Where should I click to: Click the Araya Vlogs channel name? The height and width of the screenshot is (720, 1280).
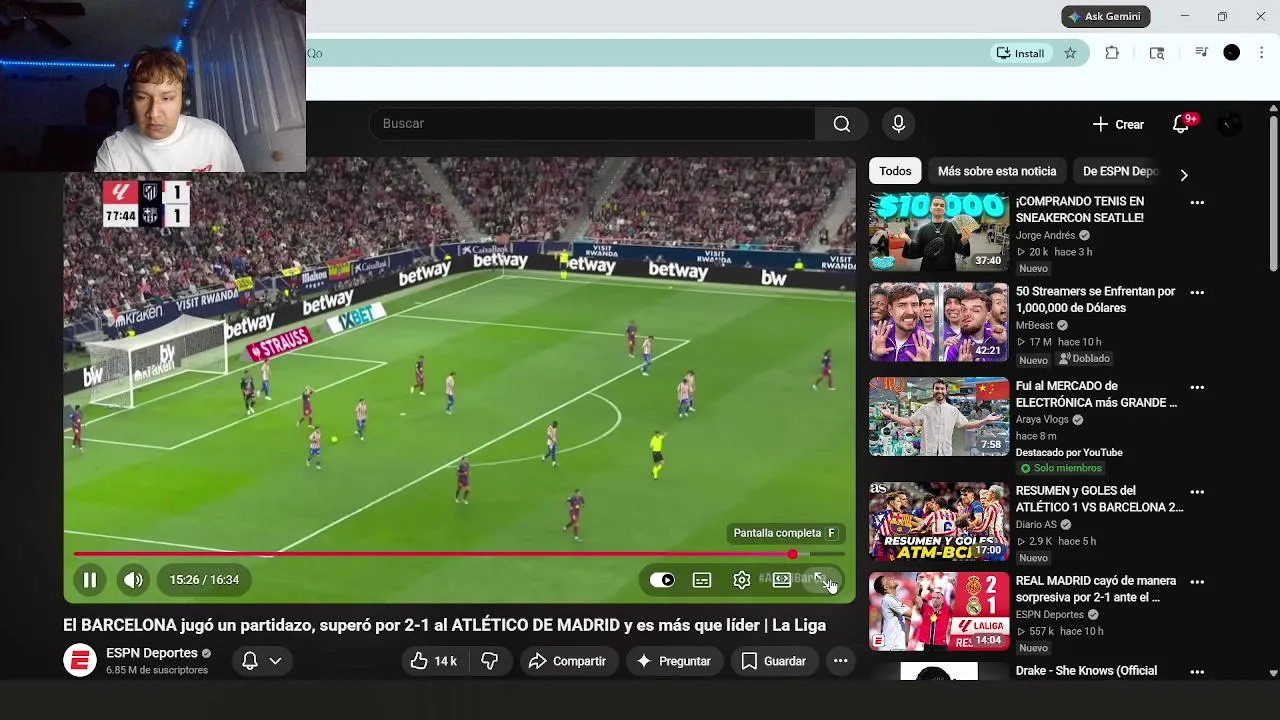tap(1042, 420)
